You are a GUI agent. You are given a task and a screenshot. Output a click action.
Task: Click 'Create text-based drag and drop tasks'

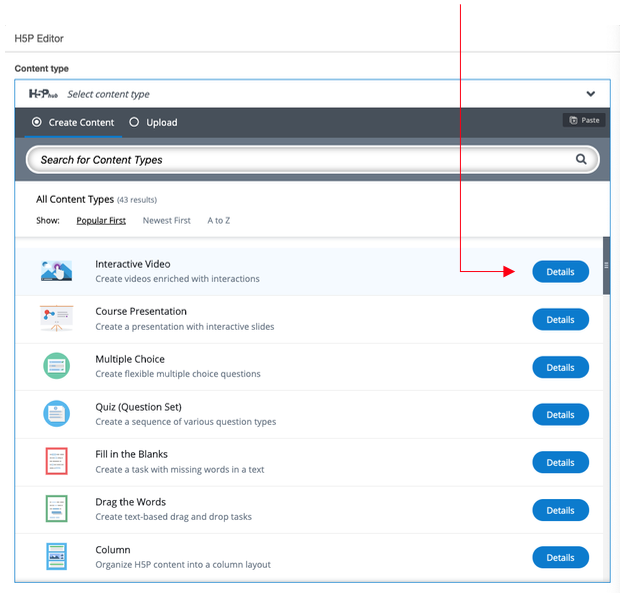click(173, 517)
